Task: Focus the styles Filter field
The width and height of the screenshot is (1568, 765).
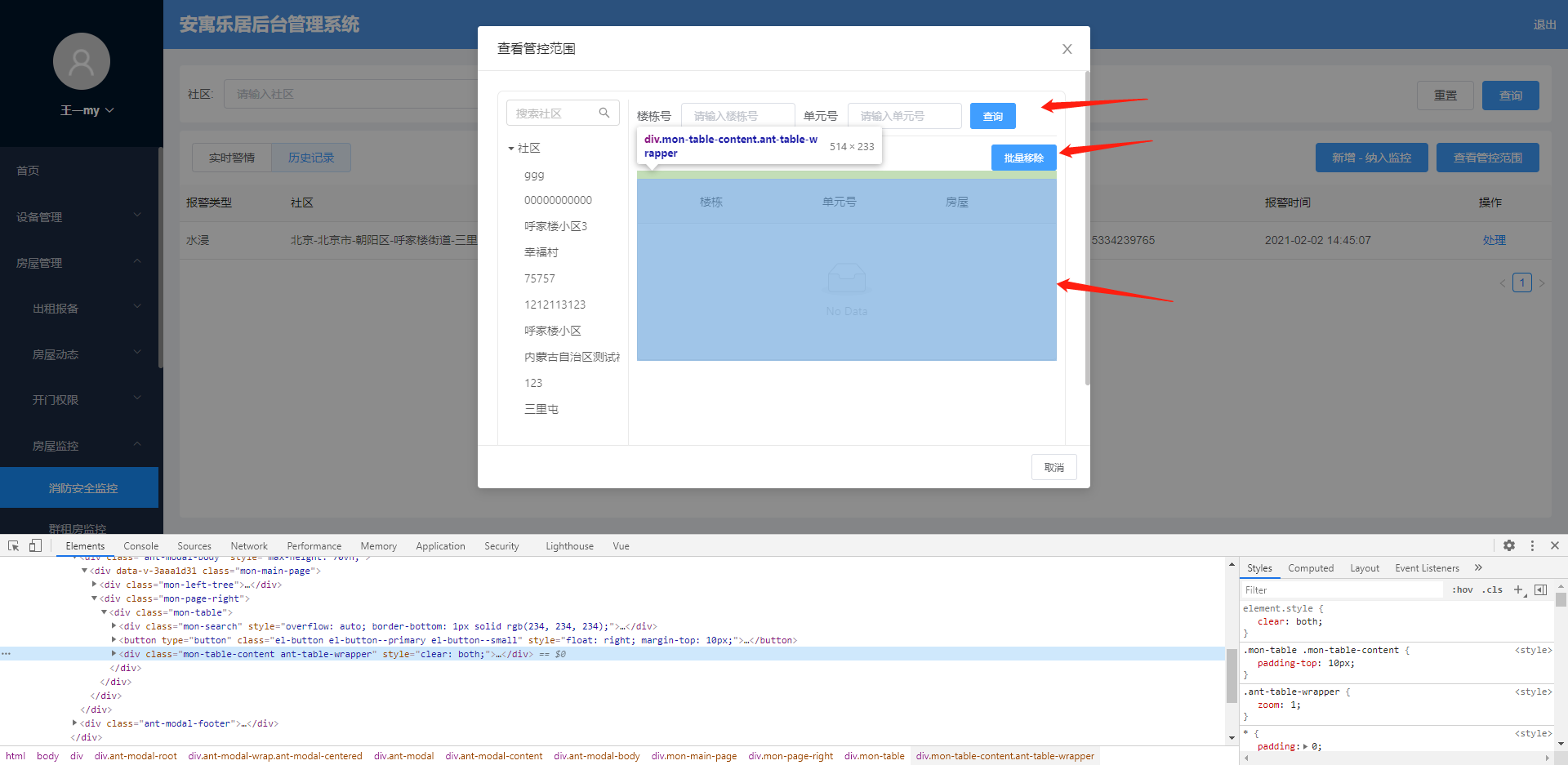Action: pos(1343,589)
